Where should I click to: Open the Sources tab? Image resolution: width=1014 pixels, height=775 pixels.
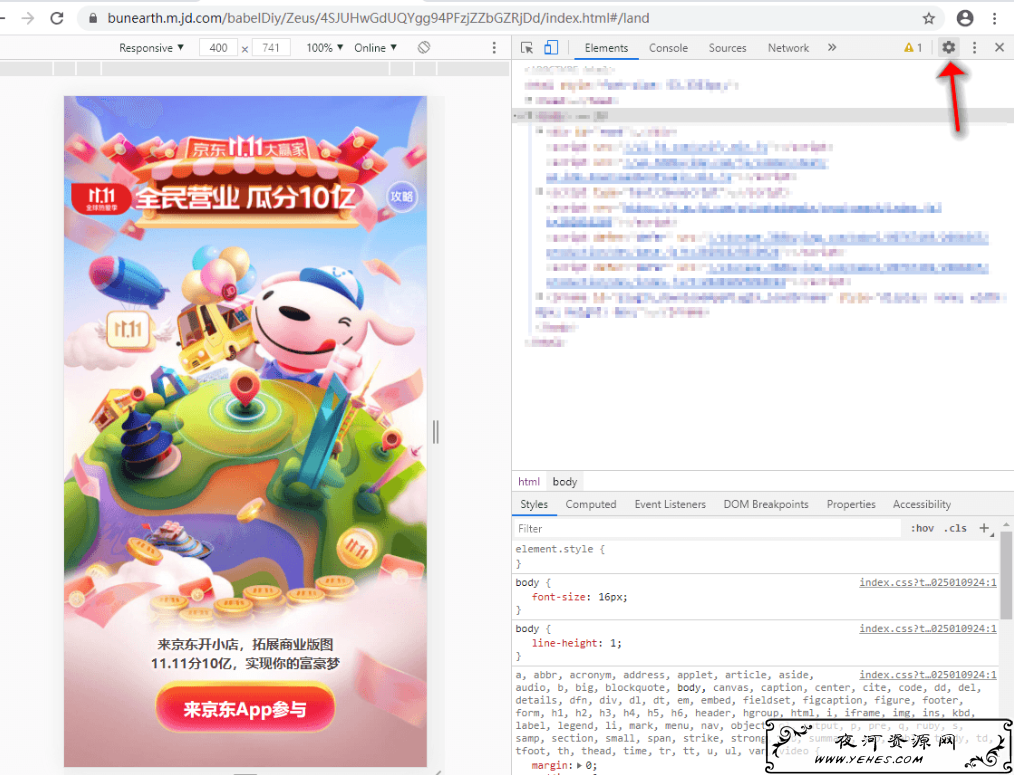click(728, 48)
